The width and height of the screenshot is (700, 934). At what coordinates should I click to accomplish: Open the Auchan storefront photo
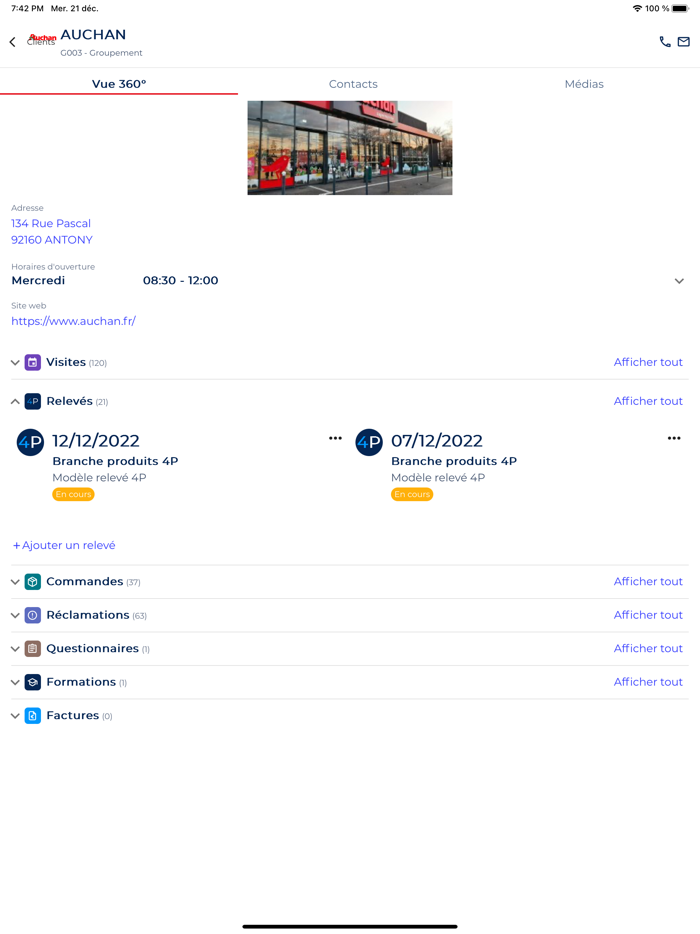pyautogui.click(x=350, y=148)
